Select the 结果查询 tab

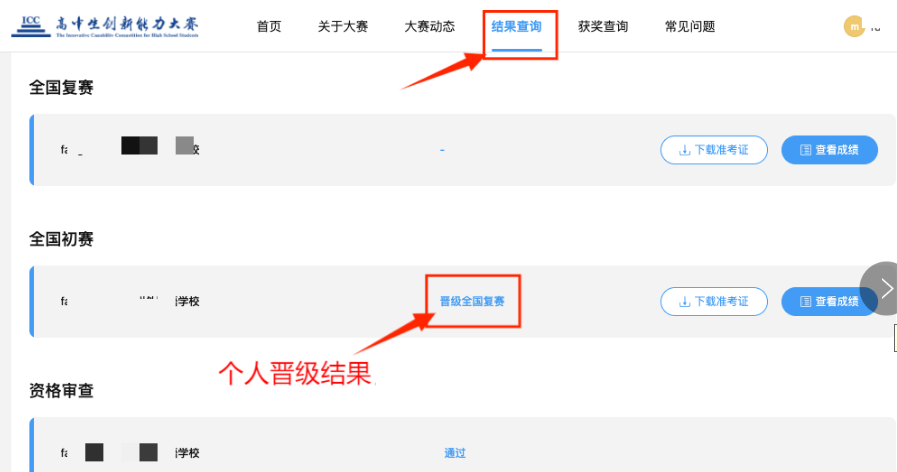coord(517,27)
